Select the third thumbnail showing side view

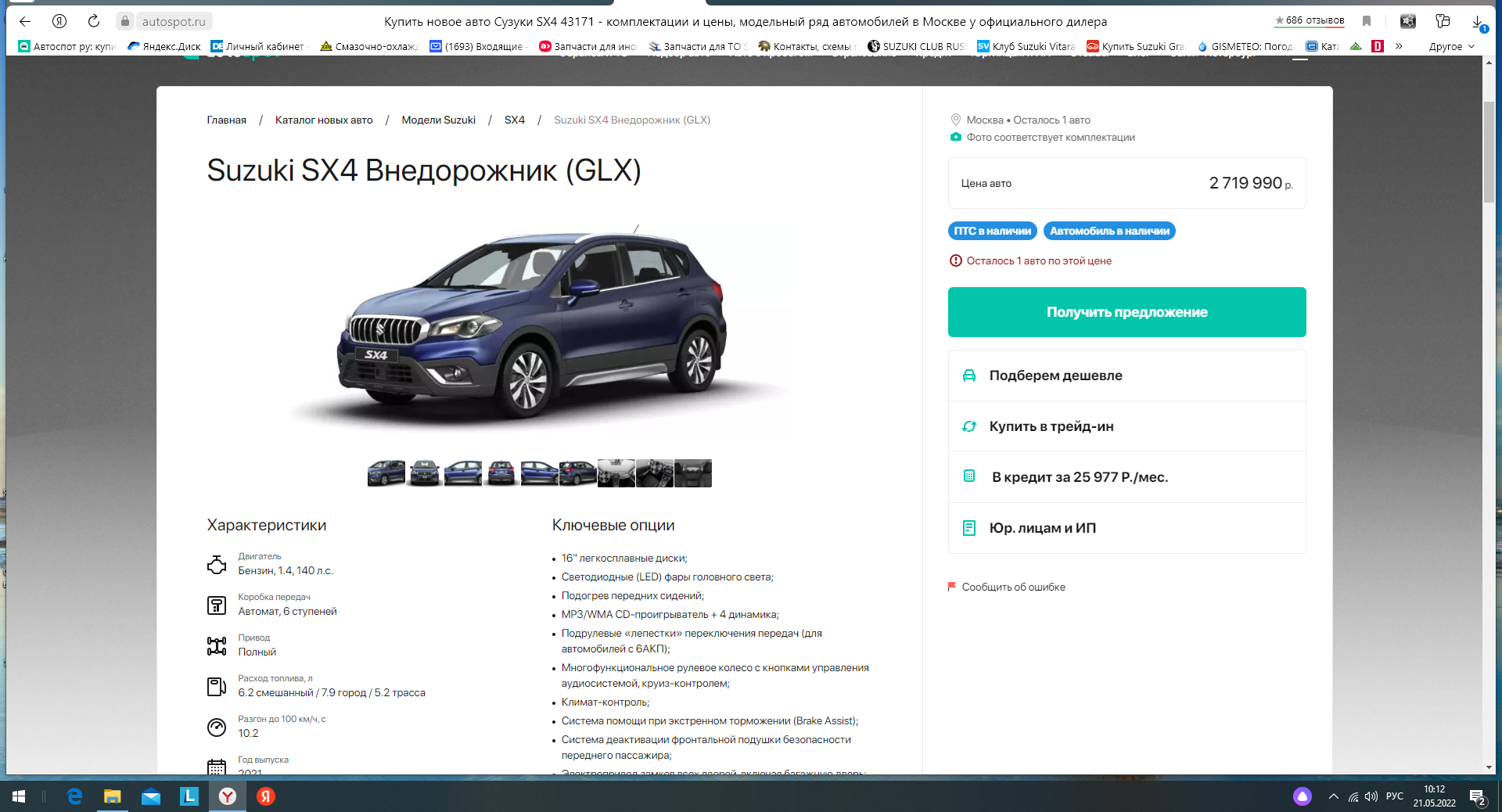[463, 473]
